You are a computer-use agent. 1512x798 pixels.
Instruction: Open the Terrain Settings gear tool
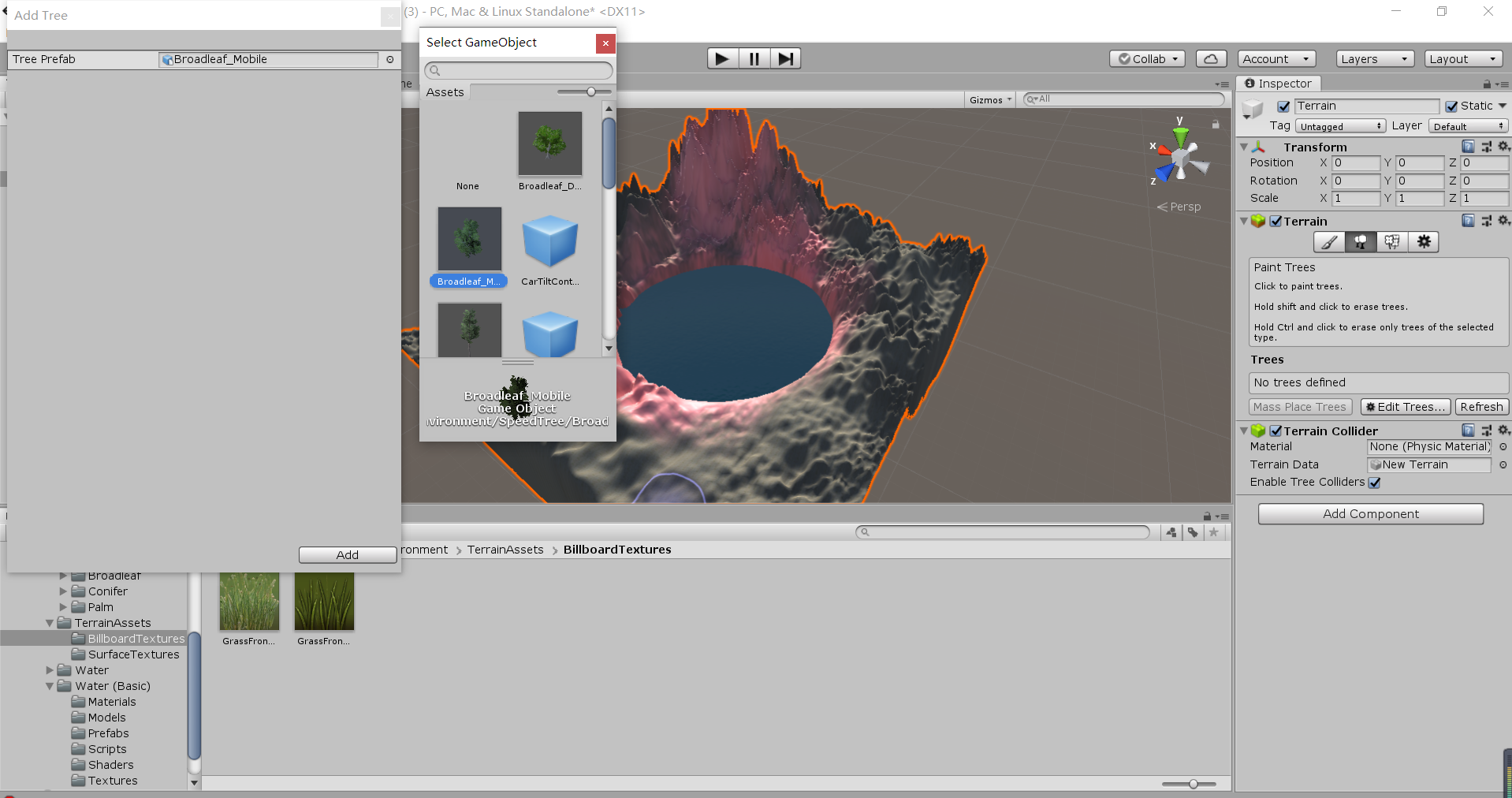tap(1424, 242)
